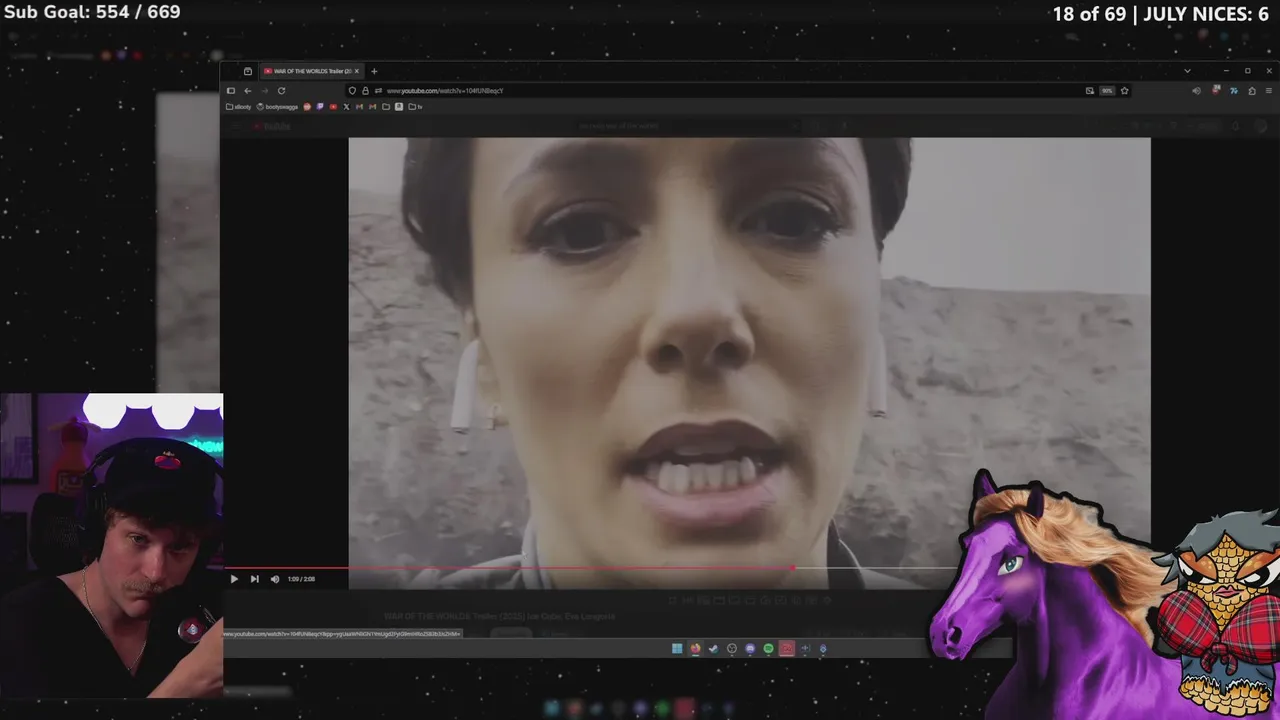Image resolution: width=1280 pixels, height=720 pixels.
Task: Click the Firefox taskbar icon
Action: (695, 648)
